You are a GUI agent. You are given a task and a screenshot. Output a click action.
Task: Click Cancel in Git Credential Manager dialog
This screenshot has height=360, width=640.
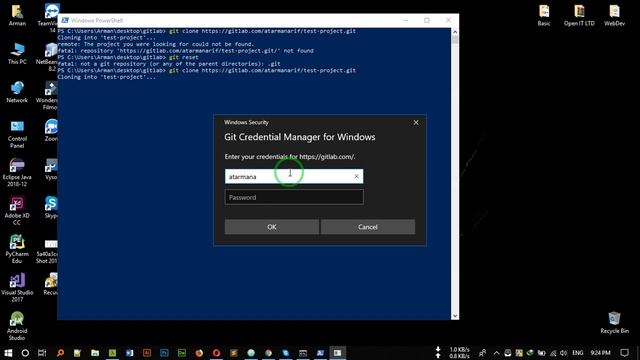click(x=368, y=227)
